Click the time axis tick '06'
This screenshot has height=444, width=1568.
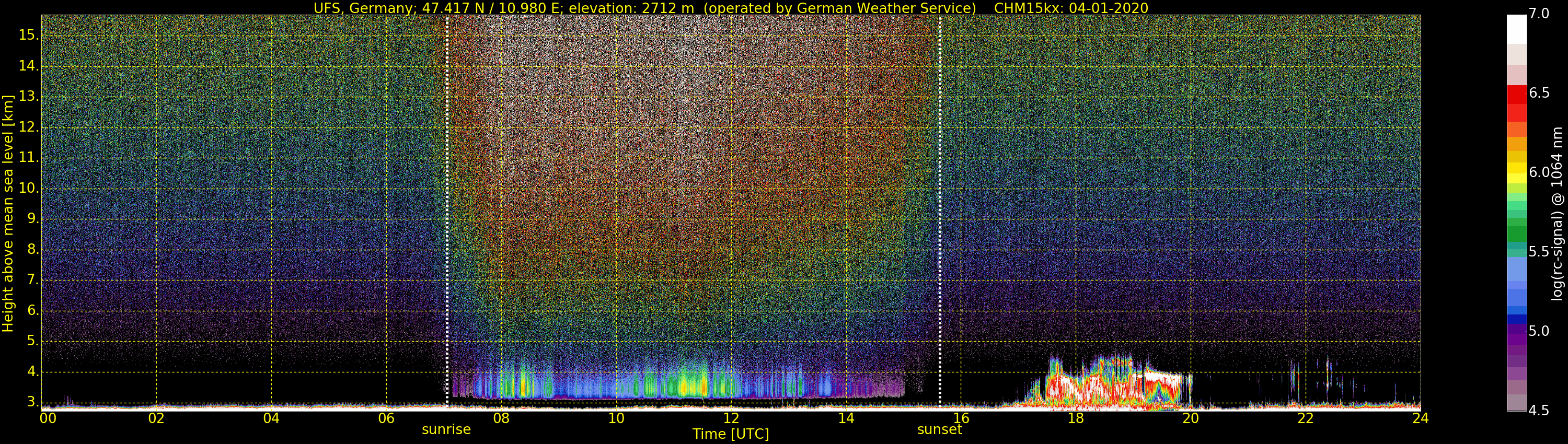click(387, 418)
